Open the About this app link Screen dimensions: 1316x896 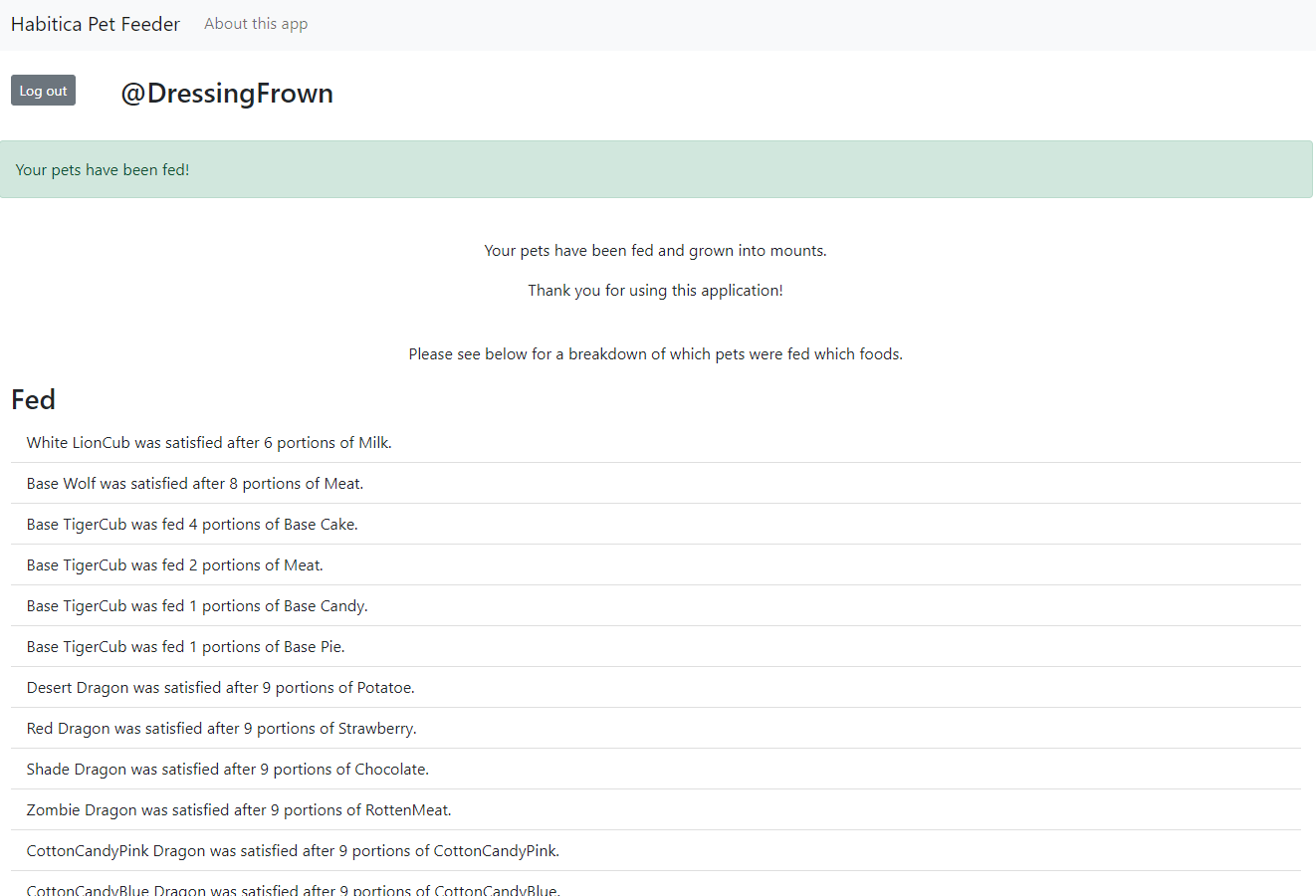(256, 24)
